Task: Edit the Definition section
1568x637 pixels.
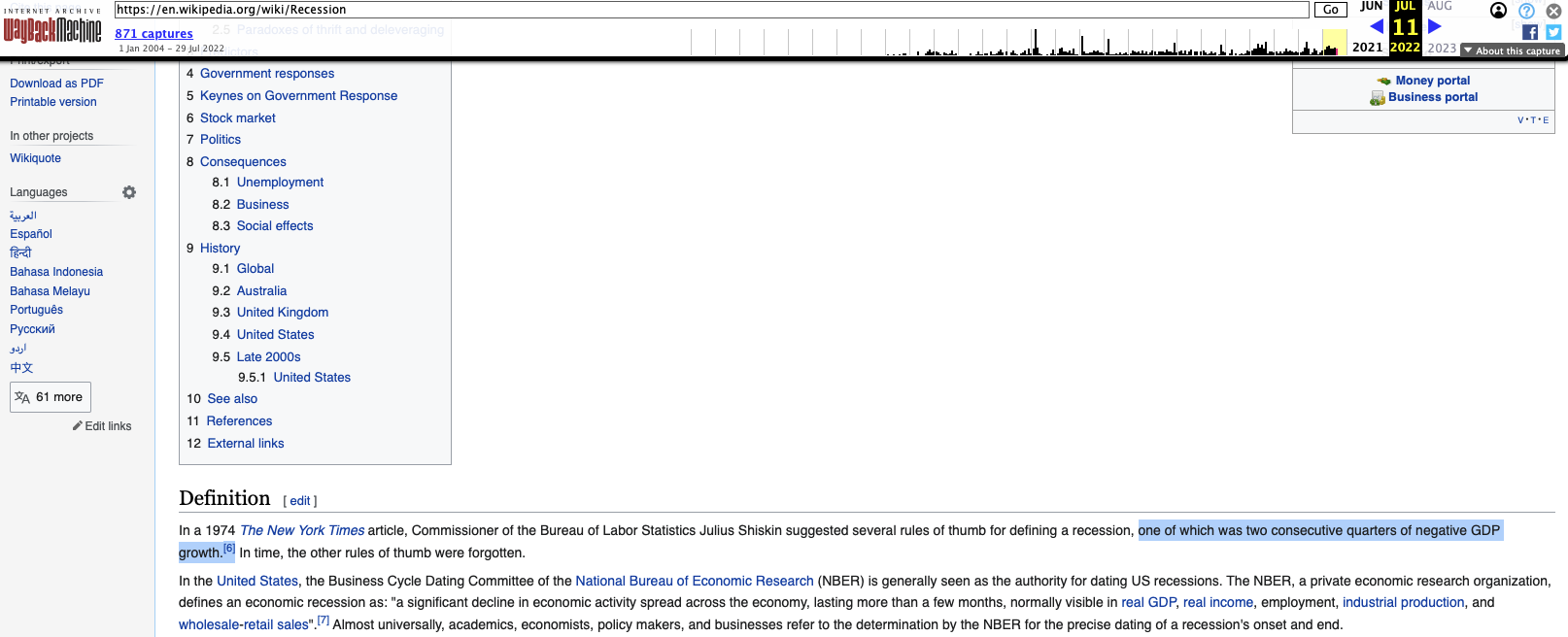Action: (x=299, y=501)
